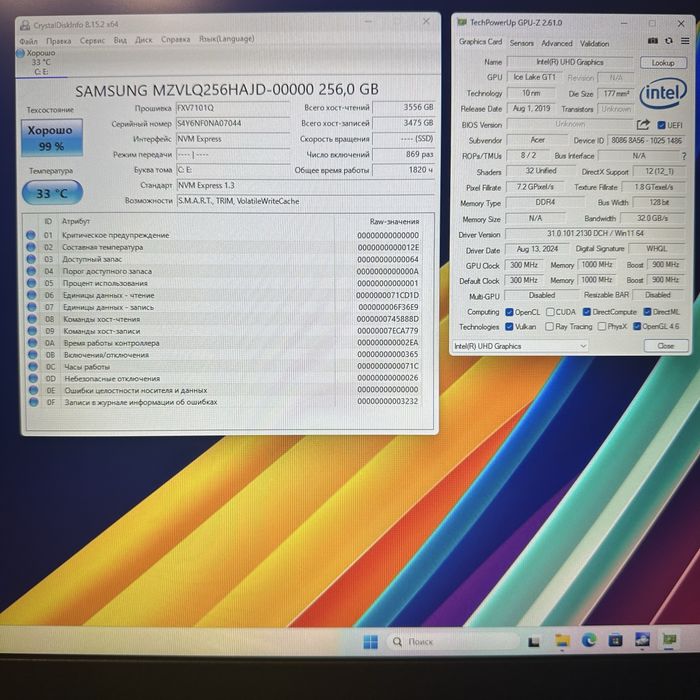The image size is (700, 700).
Task: Click the Прошивка field FXV7101Q
Action: [x=233, y=108]
